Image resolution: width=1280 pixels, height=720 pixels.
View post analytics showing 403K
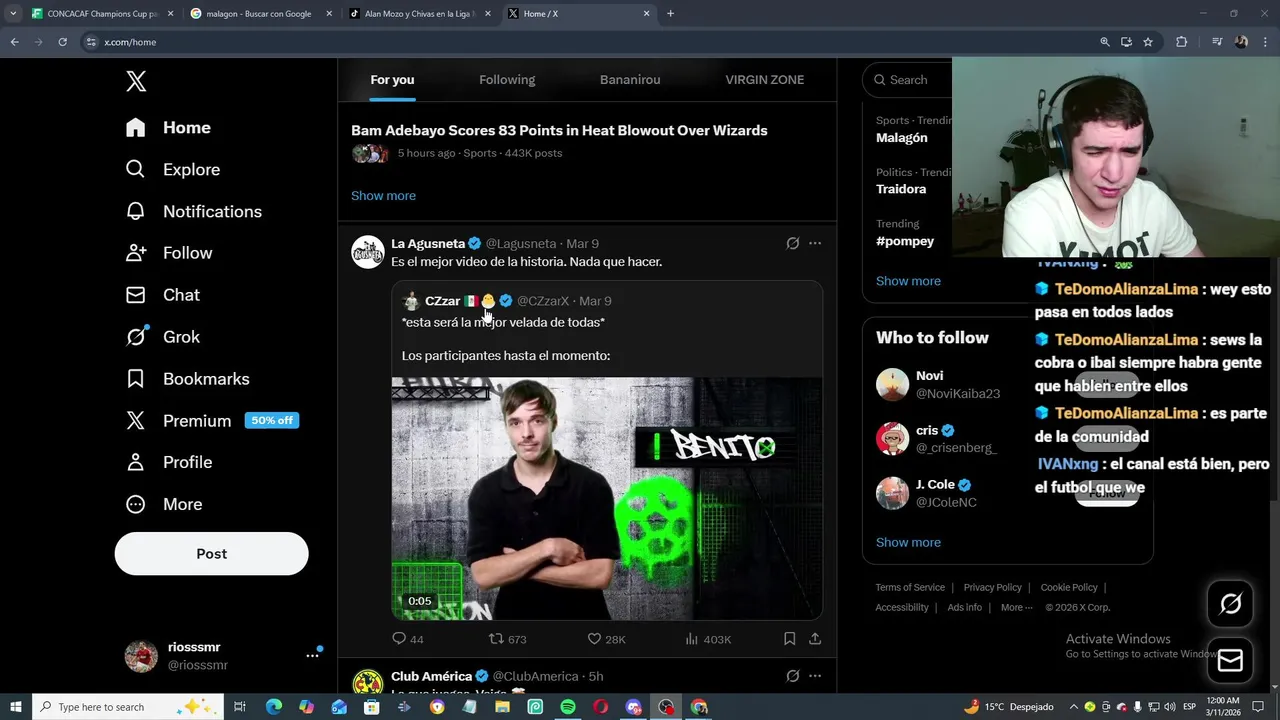pyautogui.click(x=708, y=639)
